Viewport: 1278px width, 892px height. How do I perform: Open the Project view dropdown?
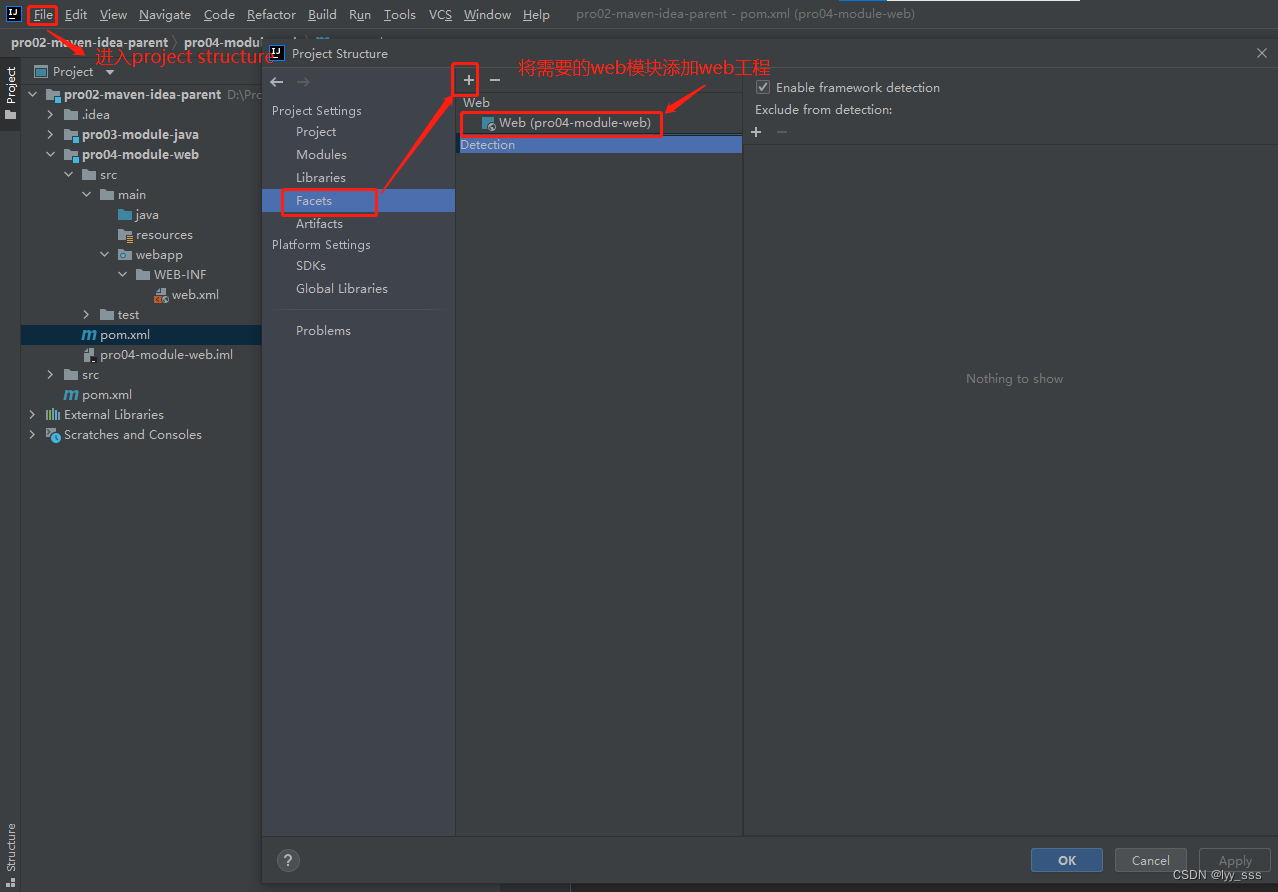[x=110, y=72]
